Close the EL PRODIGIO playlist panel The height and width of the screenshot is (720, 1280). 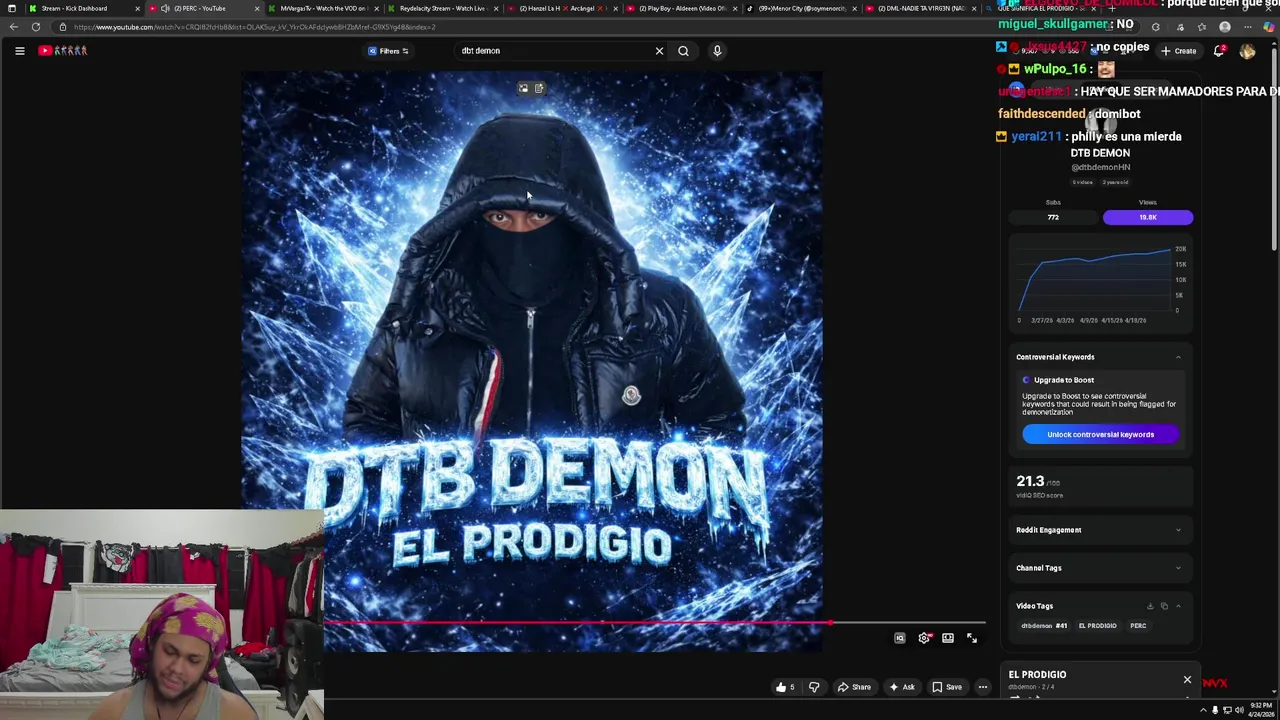[1187, 680]
